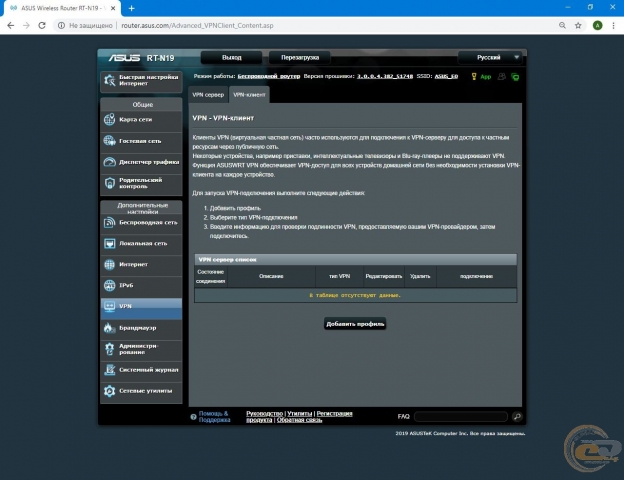Open the Регистрация продукта link
This screenshot has height=480, width=624.
[335, 414]
